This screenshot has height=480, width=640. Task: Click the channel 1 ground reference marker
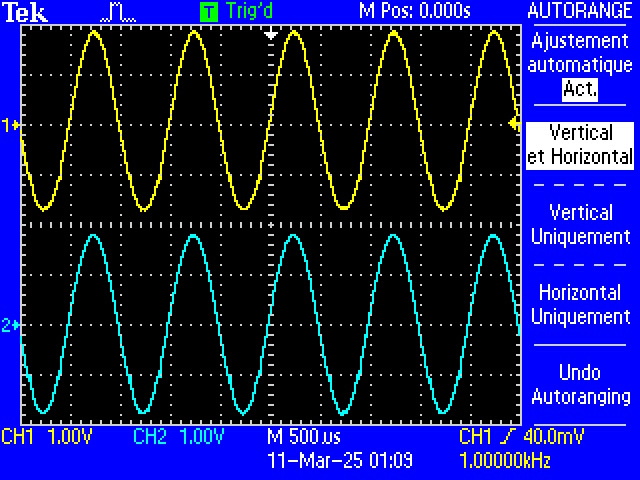(x=11, y=125)
